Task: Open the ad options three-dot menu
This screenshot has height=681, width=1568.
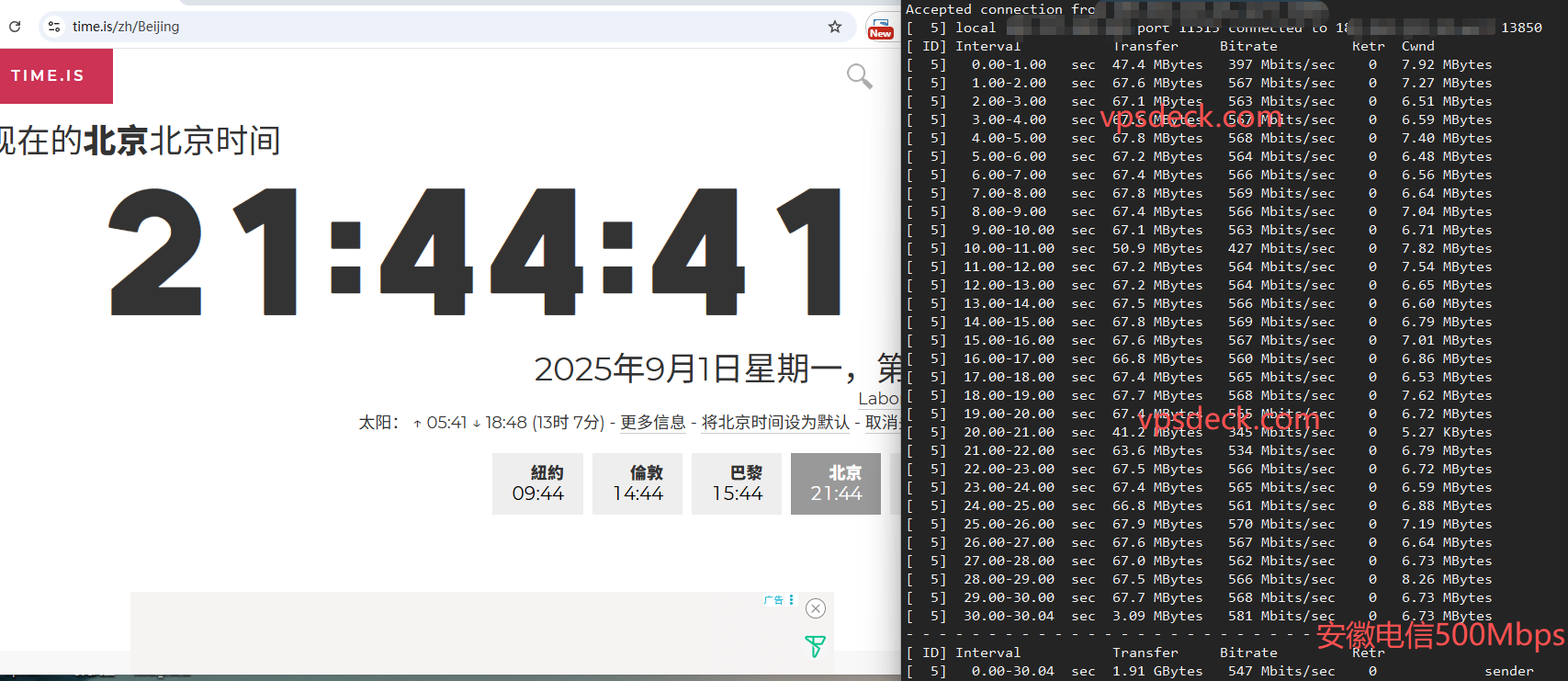Action: (x=791, y=599)
